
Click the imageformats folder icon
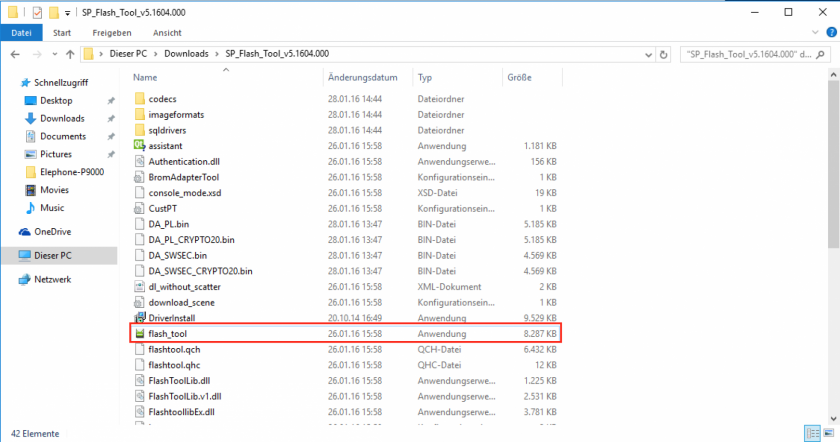[x=139, y=114]
